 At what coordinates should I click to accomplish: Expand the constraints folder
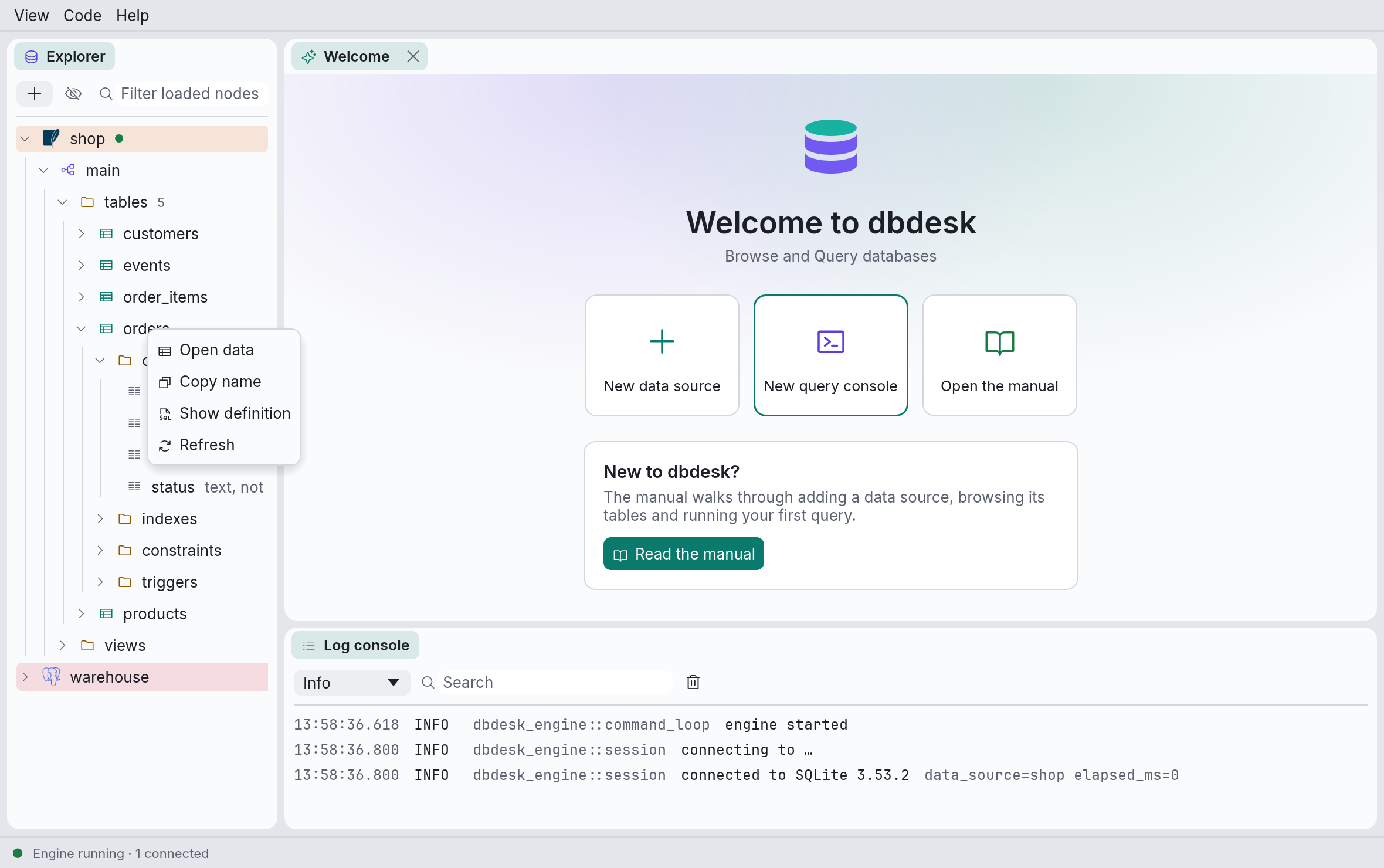100,551
